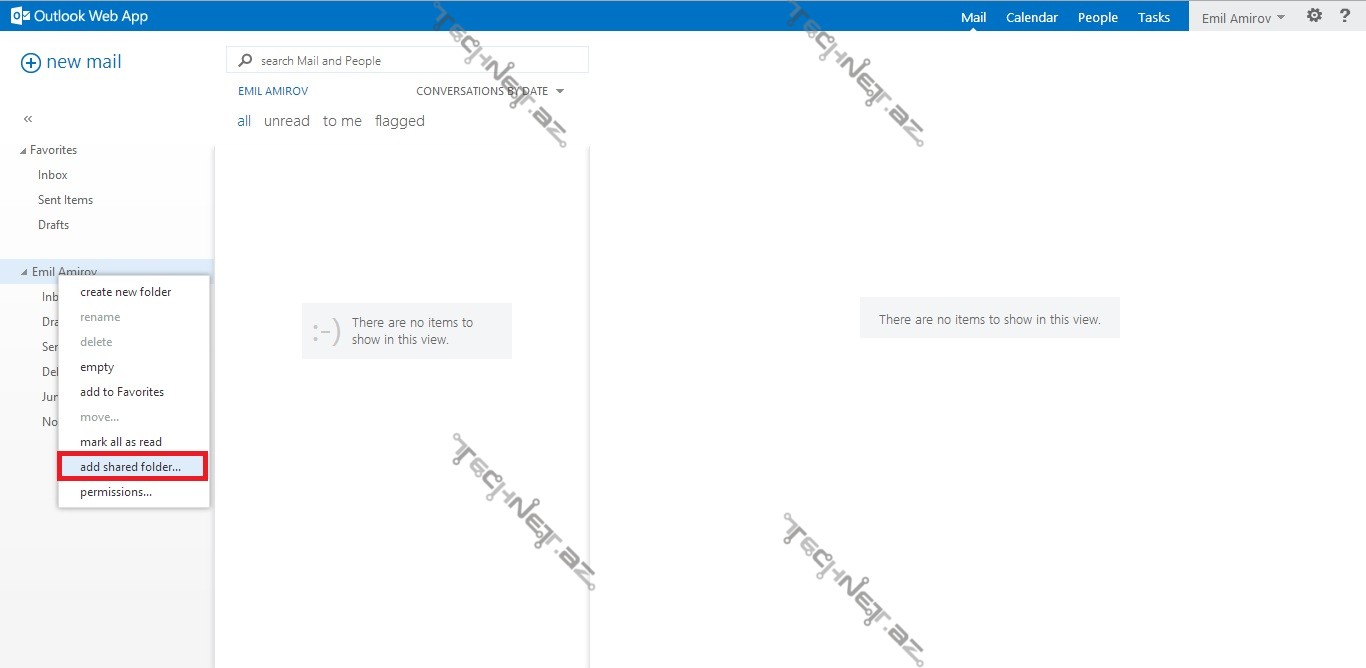Image resolution: width=1366 pixels, height=668 pixels.
Task: Choose 'add to Favorites' menu item
Action: [122, 392]
